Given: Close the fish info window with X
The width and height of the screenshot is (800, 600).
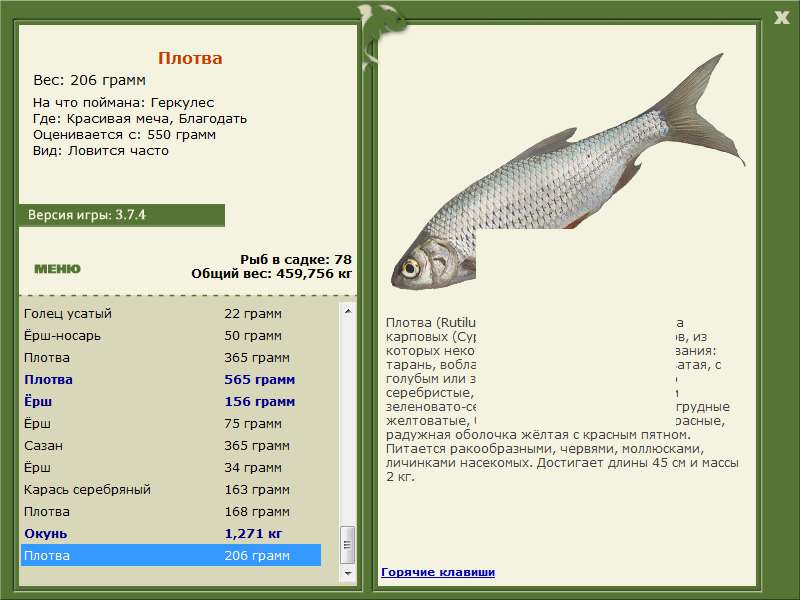Looking at the screenshot, I should pos(781,18).
